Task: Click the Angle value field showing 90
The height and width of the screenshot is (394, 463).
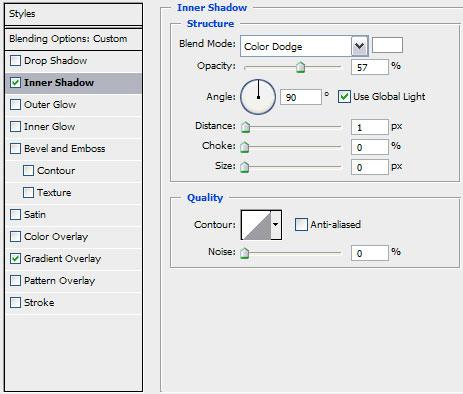Action: click(301, 97)
